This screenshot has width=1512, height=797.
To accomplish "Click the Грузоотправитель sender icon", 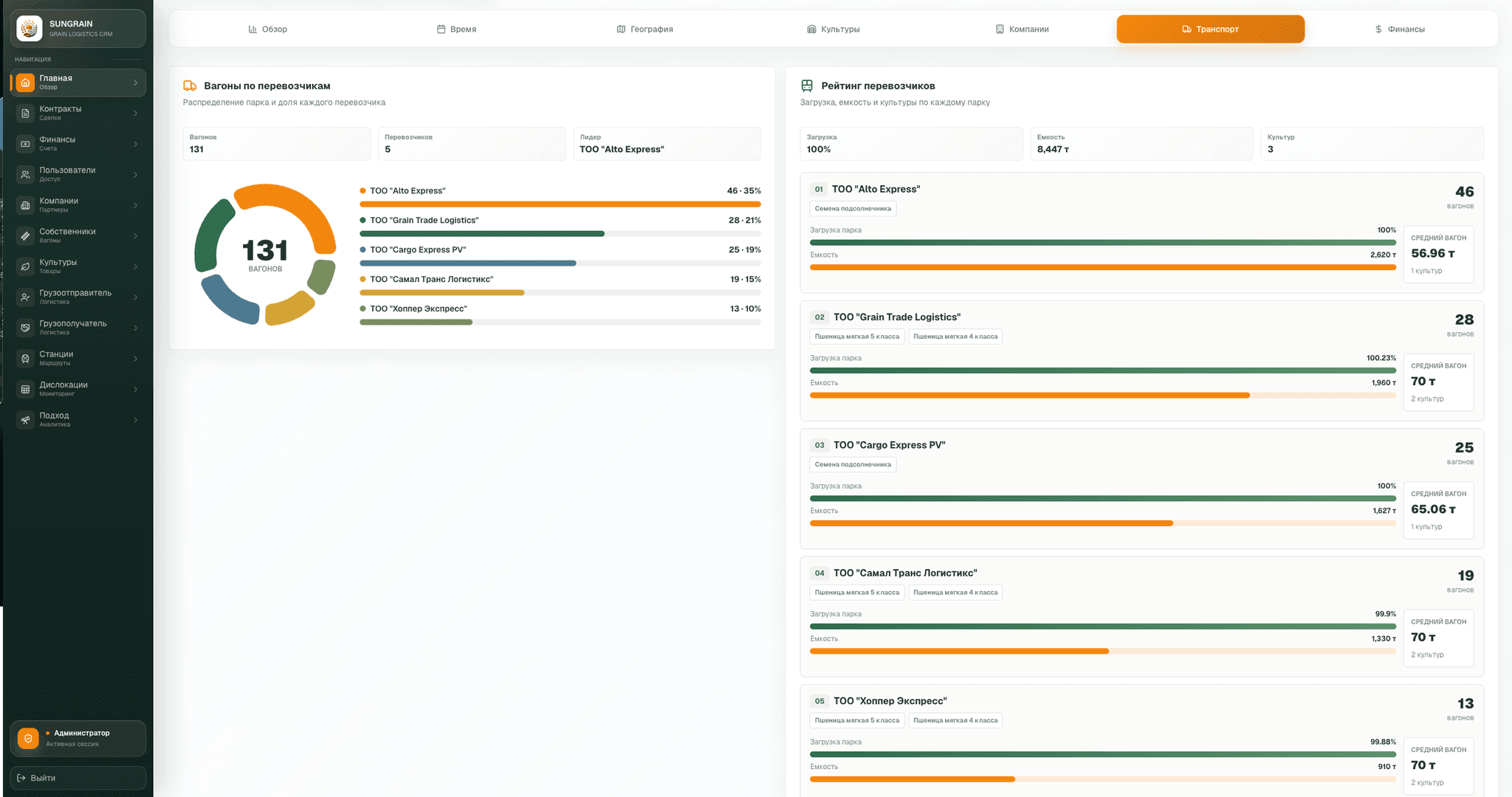I will pos(25,297).
